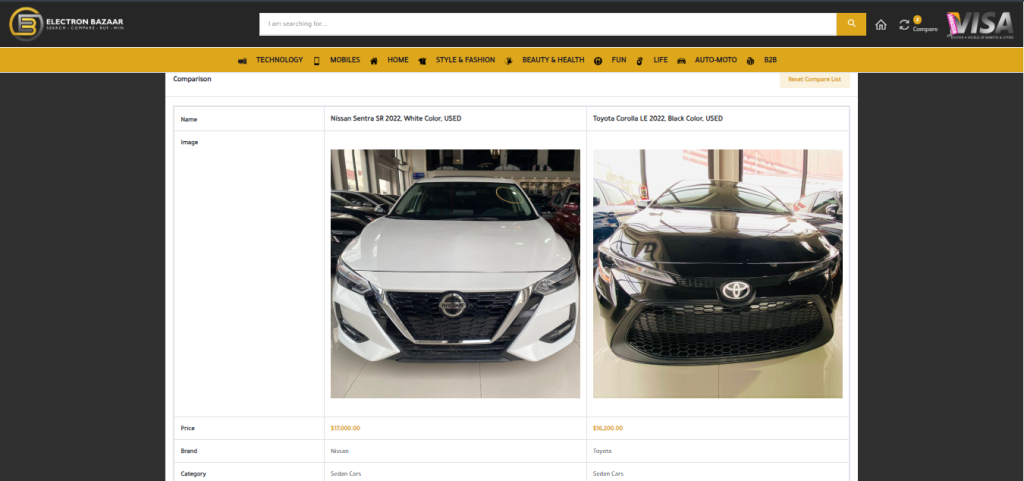Open the Beauty & Health menu
The height and width of the screenshot is (481, 1024).
pyautogui.click(x=552, y=60)
